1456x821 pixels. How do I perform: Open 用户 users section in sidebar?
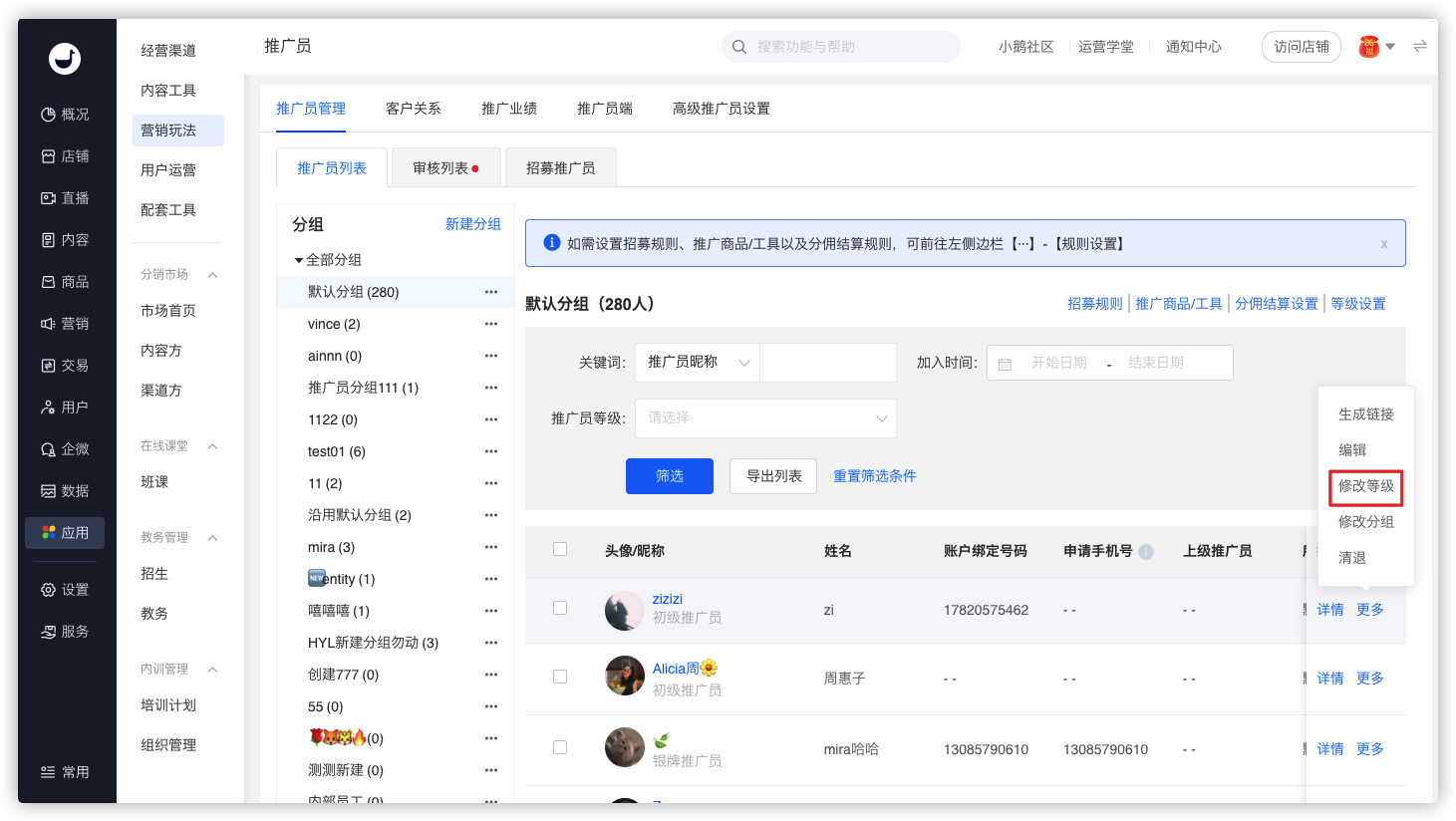pos(65,408)
